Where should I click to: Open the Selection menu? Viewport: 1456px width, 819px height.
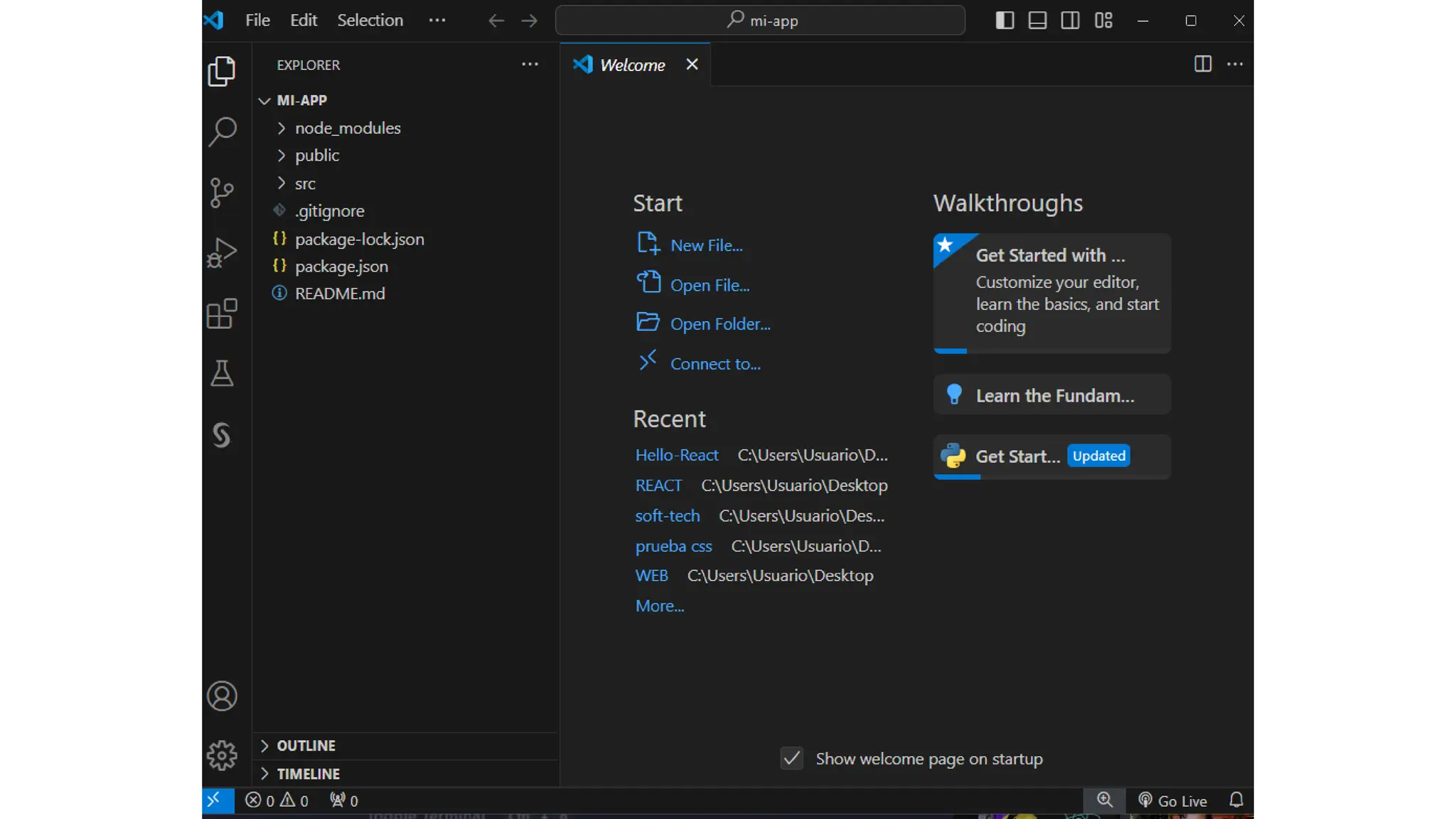370,21
